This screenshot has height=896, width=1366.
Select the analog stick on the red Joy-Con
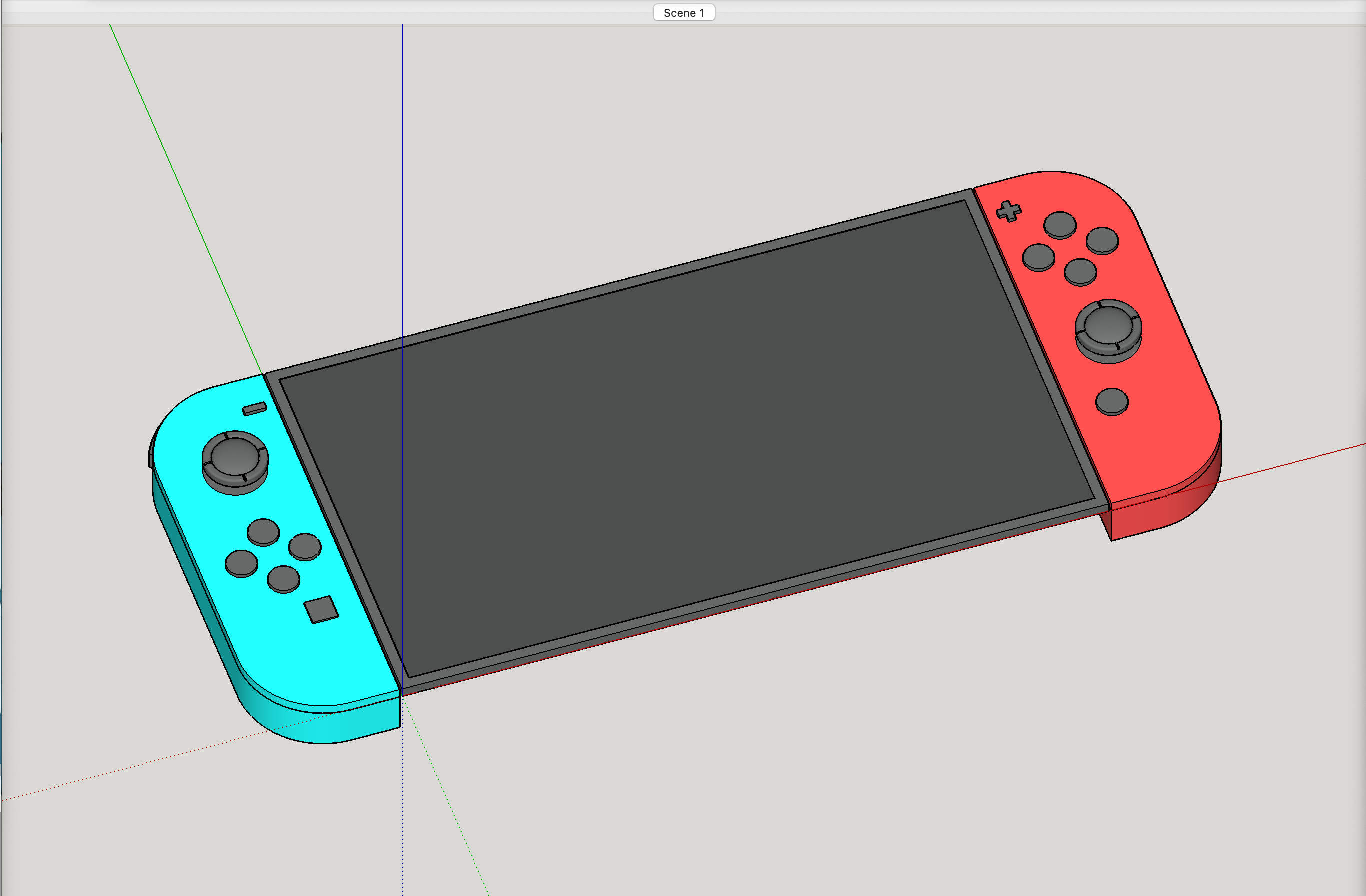tap(1108, 331)
